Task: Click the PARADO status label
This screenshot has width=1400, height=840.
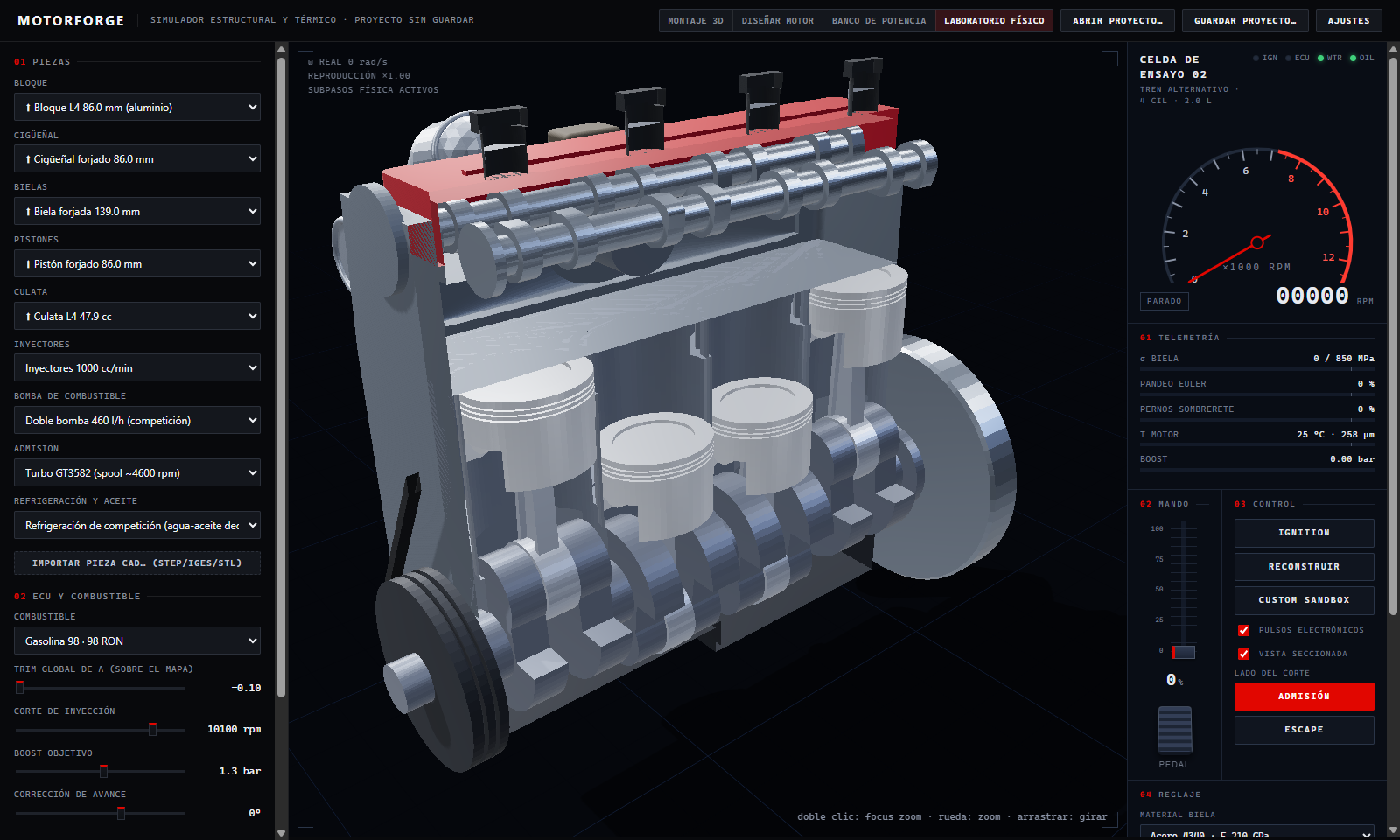Action: coord(1165,301)
